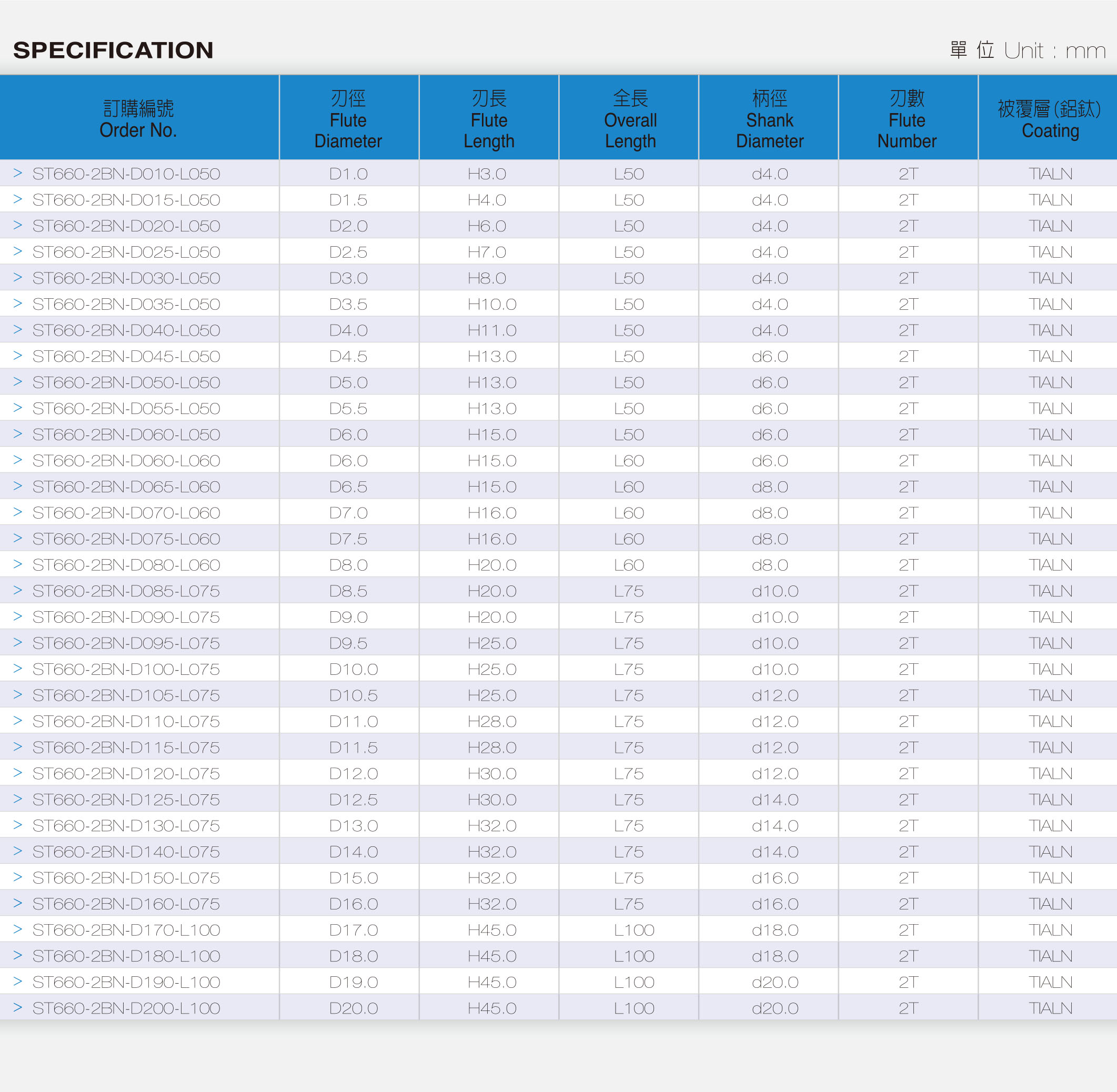Select order number ST660-2BN-D130-L075
Screen dimensions: 1117x1092
[x=126, y=825]
